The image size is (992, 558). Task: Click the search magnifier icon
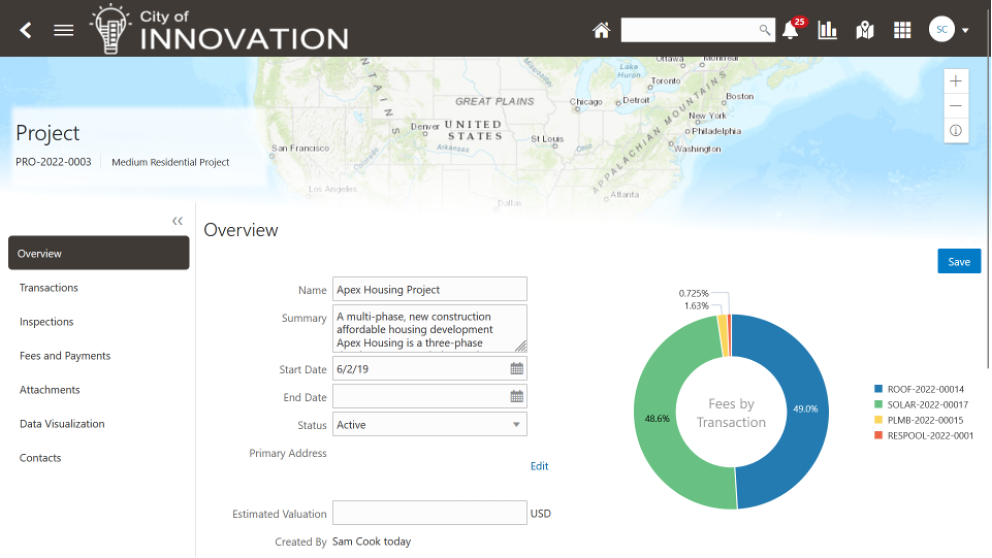tap(764, 30)
